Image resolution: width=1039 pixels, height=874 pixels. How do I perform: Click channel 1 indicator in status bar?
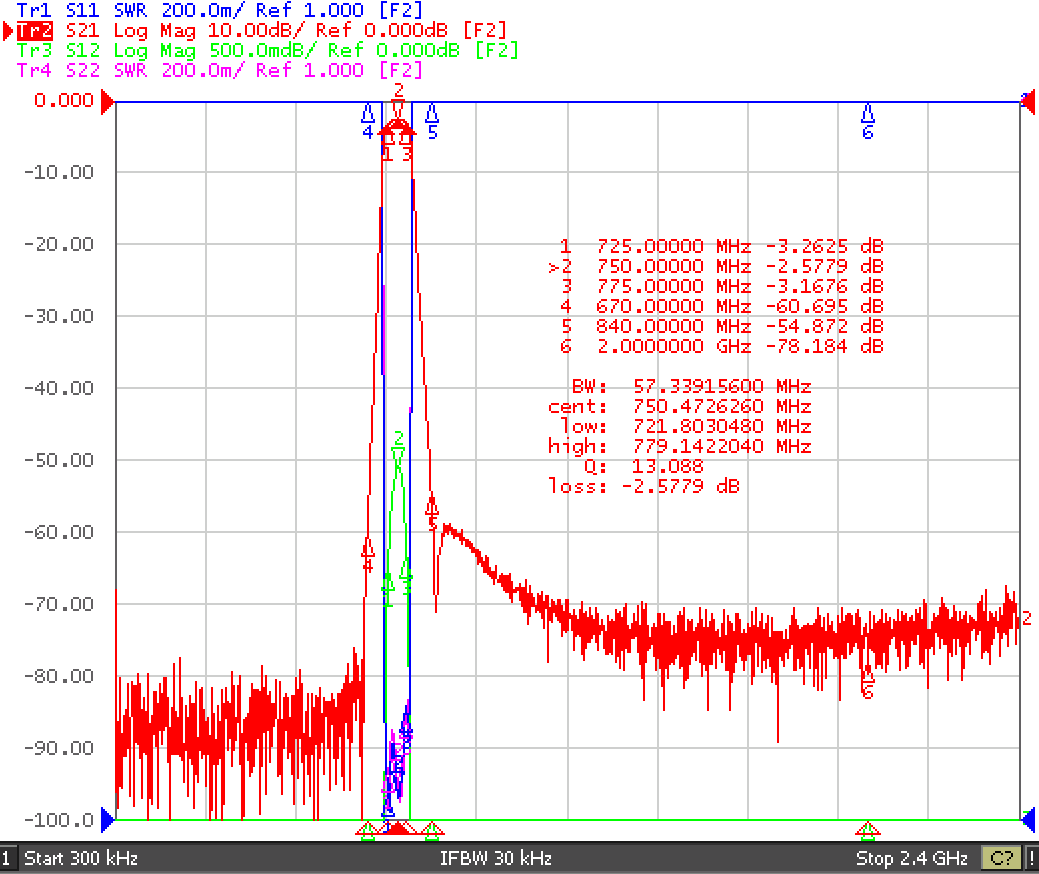(7, 858)
